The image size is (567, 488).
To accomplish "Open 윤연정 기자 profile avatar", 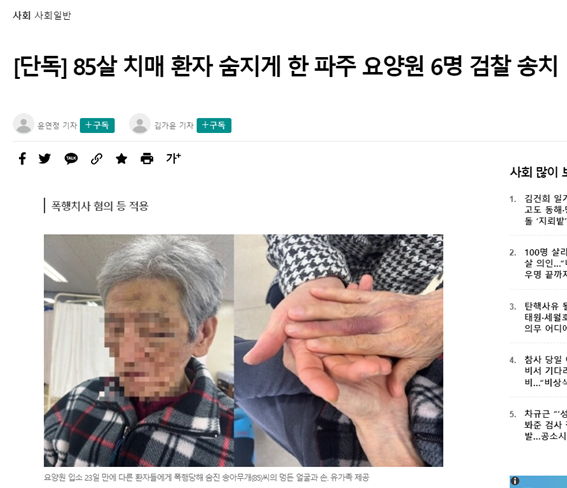I will pyautogui.click(x=24, y=124).
